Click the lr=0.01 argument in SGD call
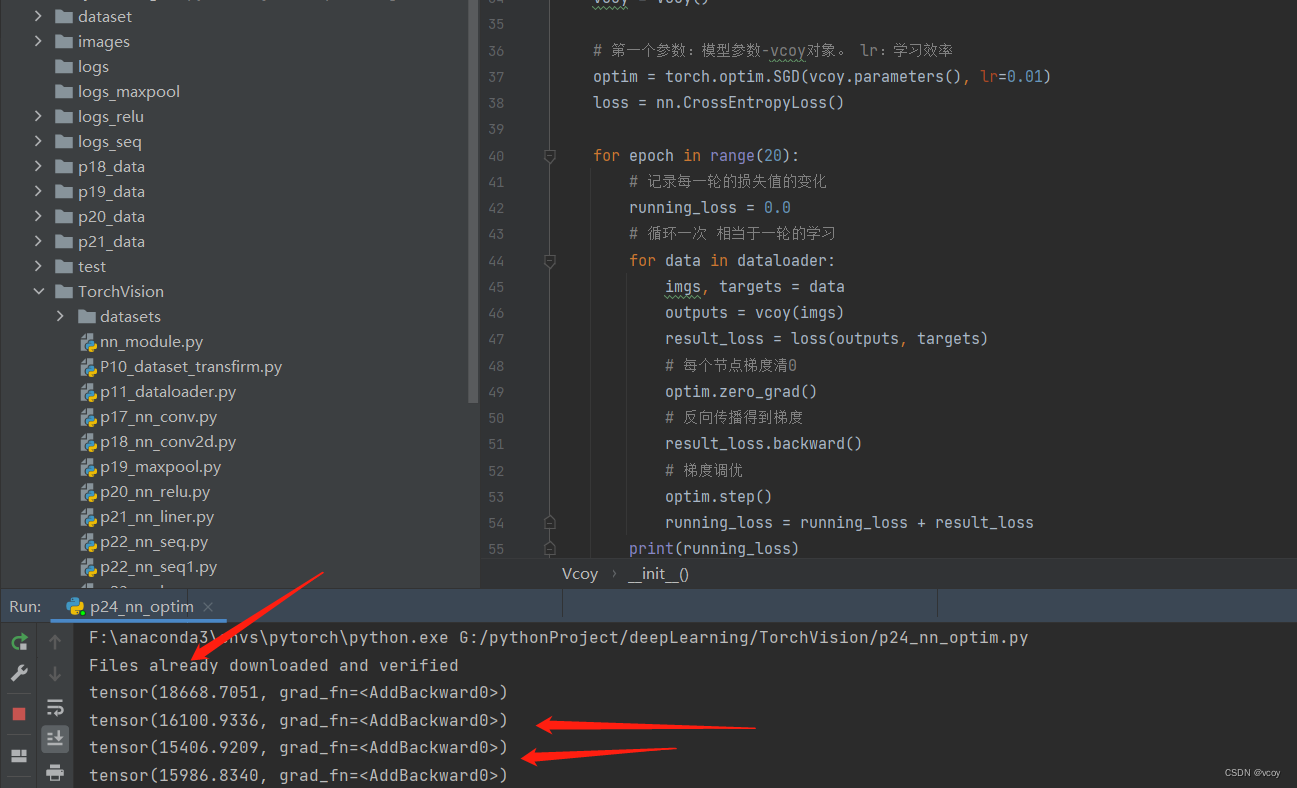 click(x=1012, y=77)
